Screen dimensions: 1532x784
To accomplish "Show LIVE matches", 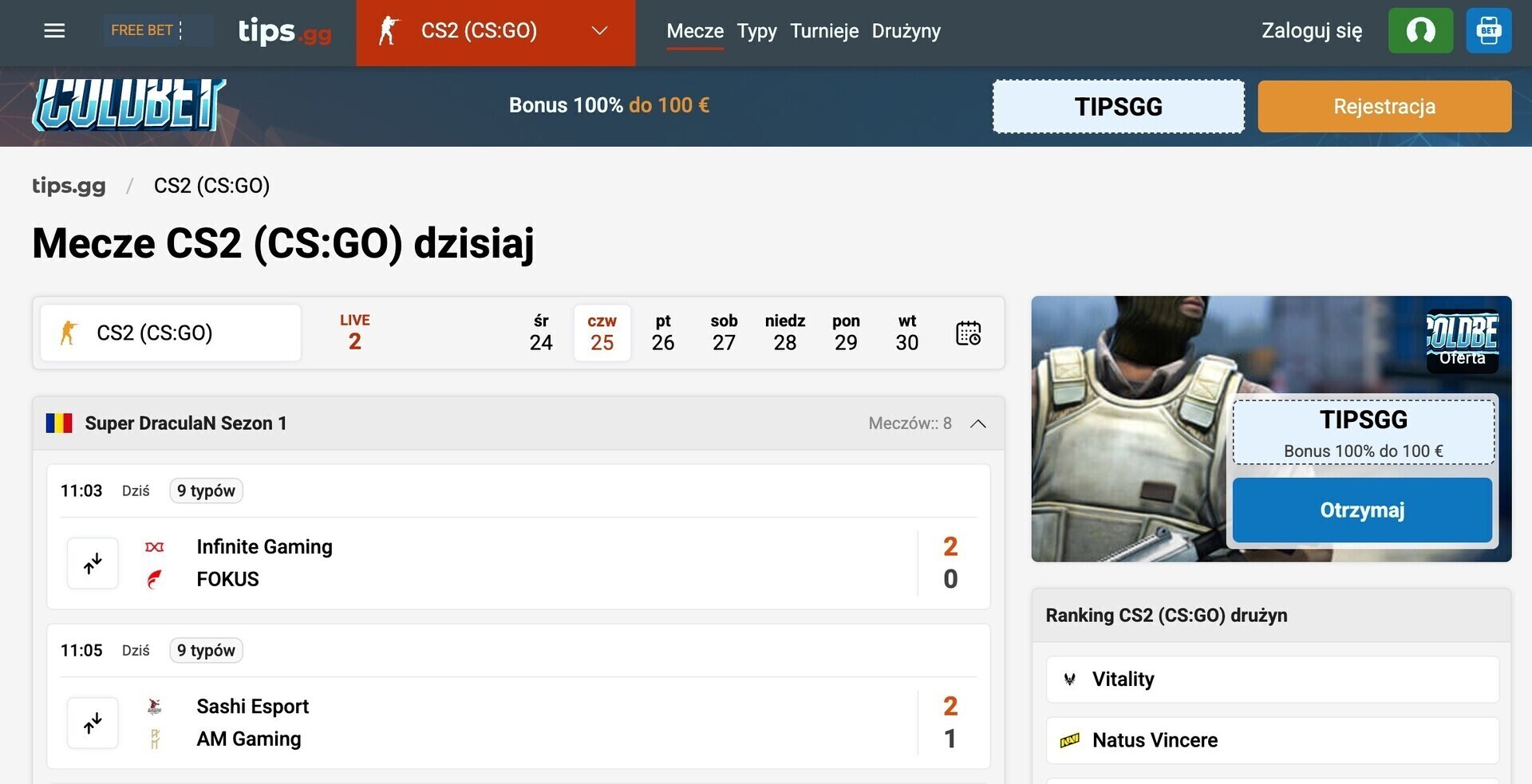I will pyautogui.click(x=355, y=333).
